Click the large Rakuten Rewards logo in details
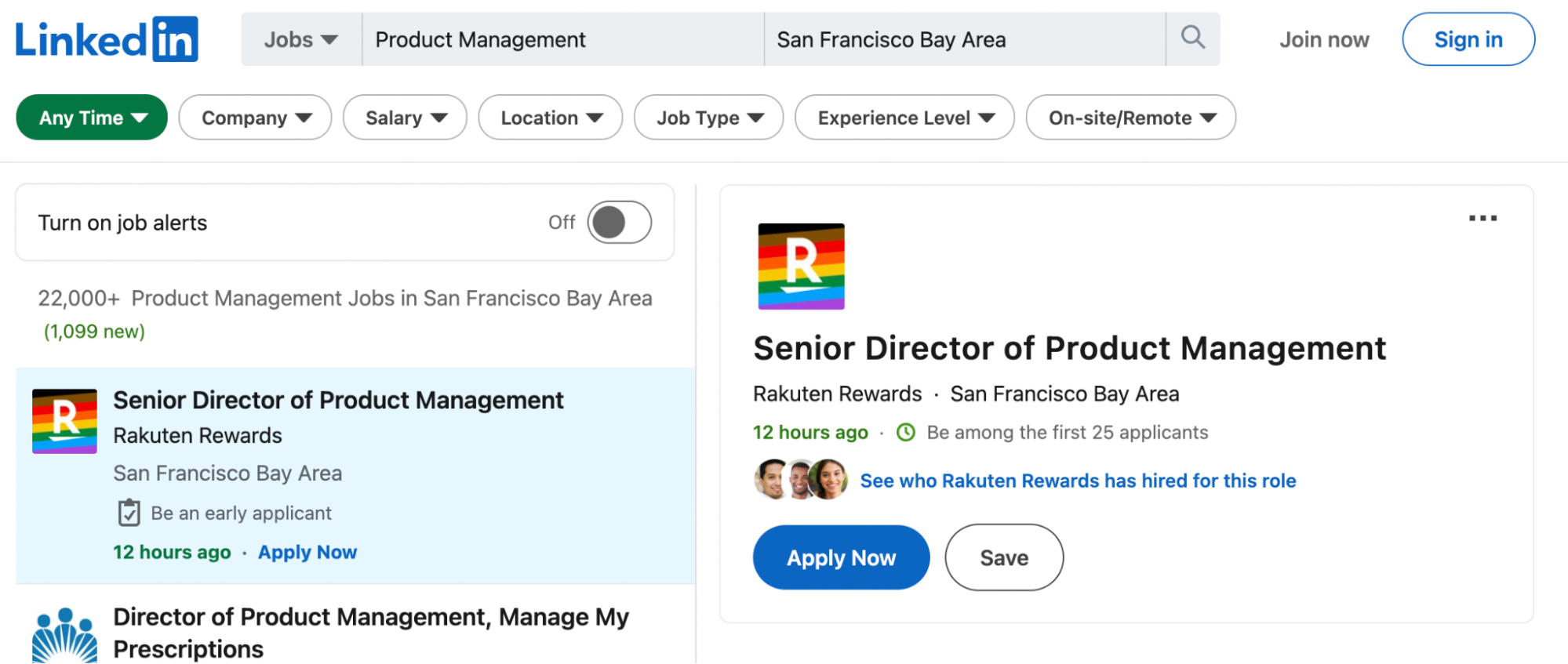The height and width of the screenshot is (664, 1568). click(801, 267)
